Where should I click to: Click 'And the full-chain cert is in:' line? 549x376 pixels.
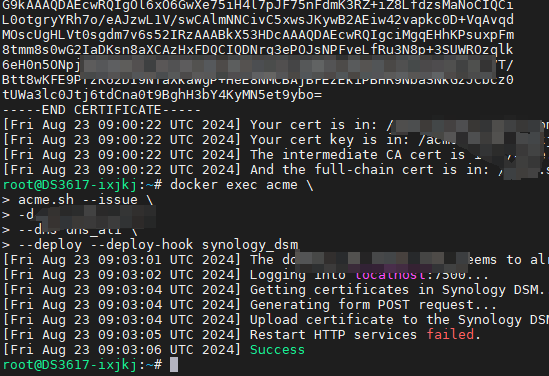coord(369,170)
